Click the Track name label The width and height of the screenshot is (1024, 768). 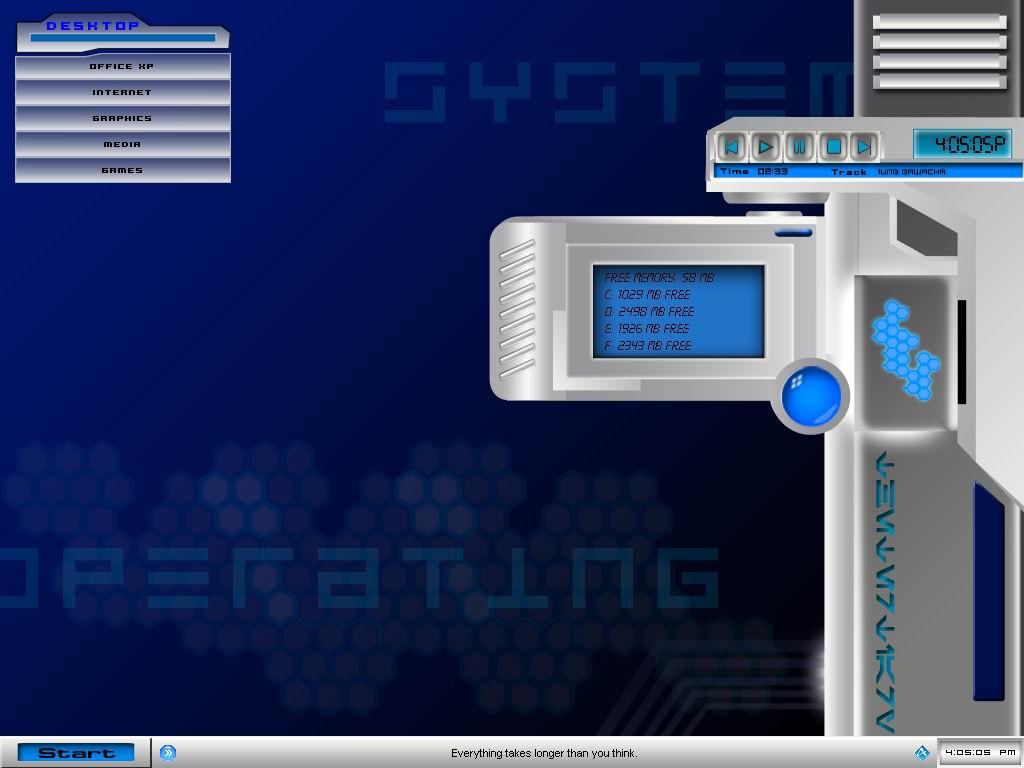888,172
